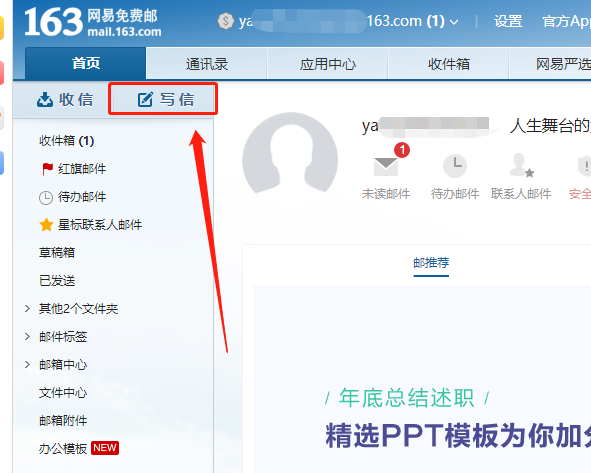The image size is (591, 473).
Task: Open 办公模板 in sidebar
Action: tap(63, 449)
